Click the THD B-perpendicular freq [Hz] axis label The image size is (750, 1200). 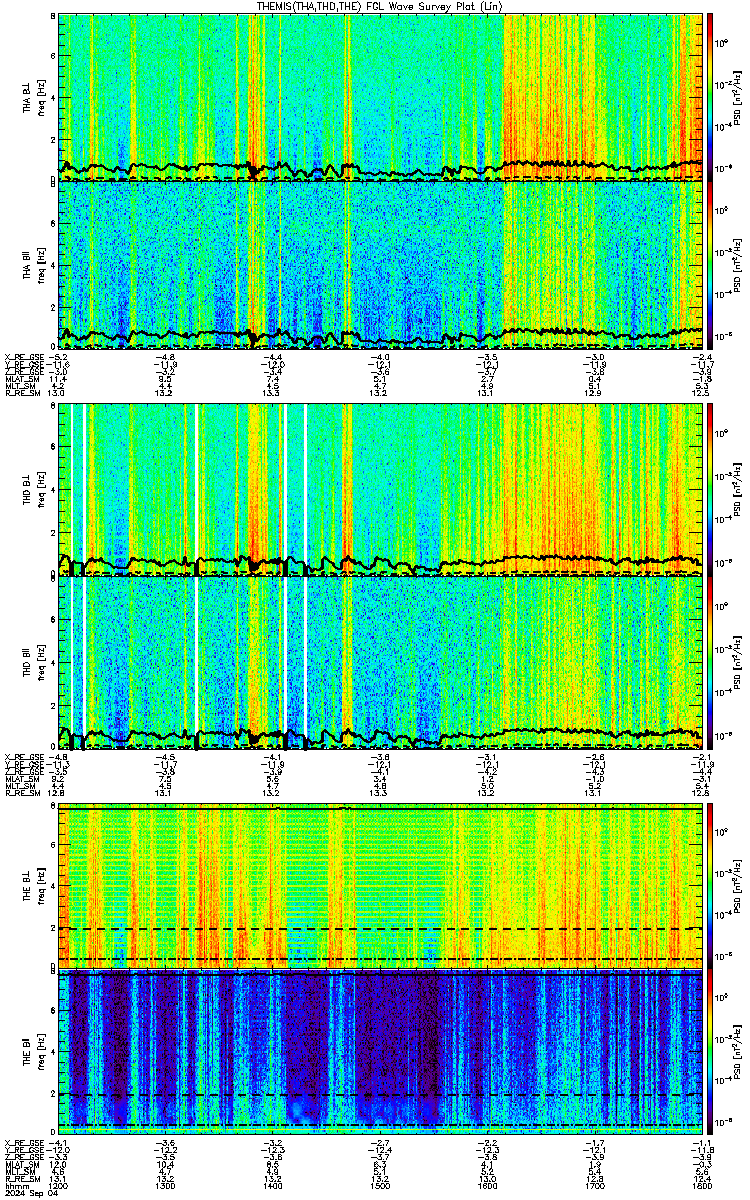point(40,489)
